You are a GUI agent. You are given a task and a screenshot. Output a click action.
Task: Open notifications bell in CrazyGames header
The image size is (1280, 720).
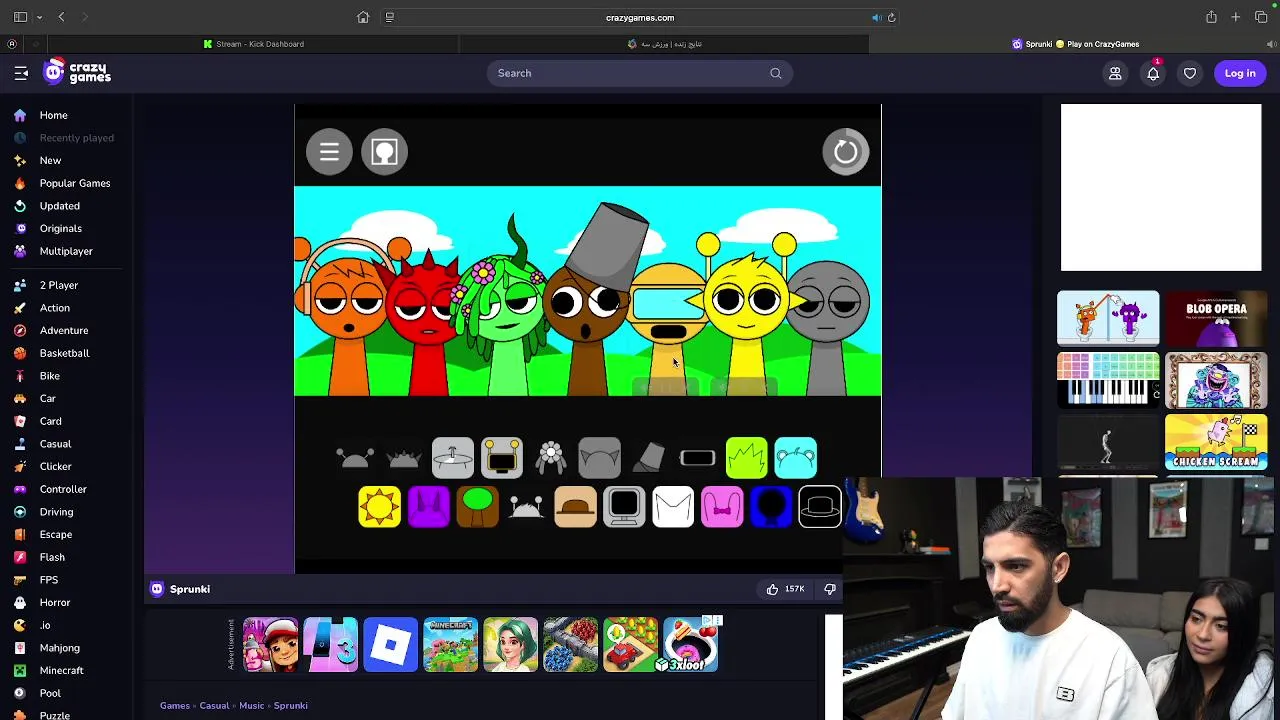click(1153, 73)
